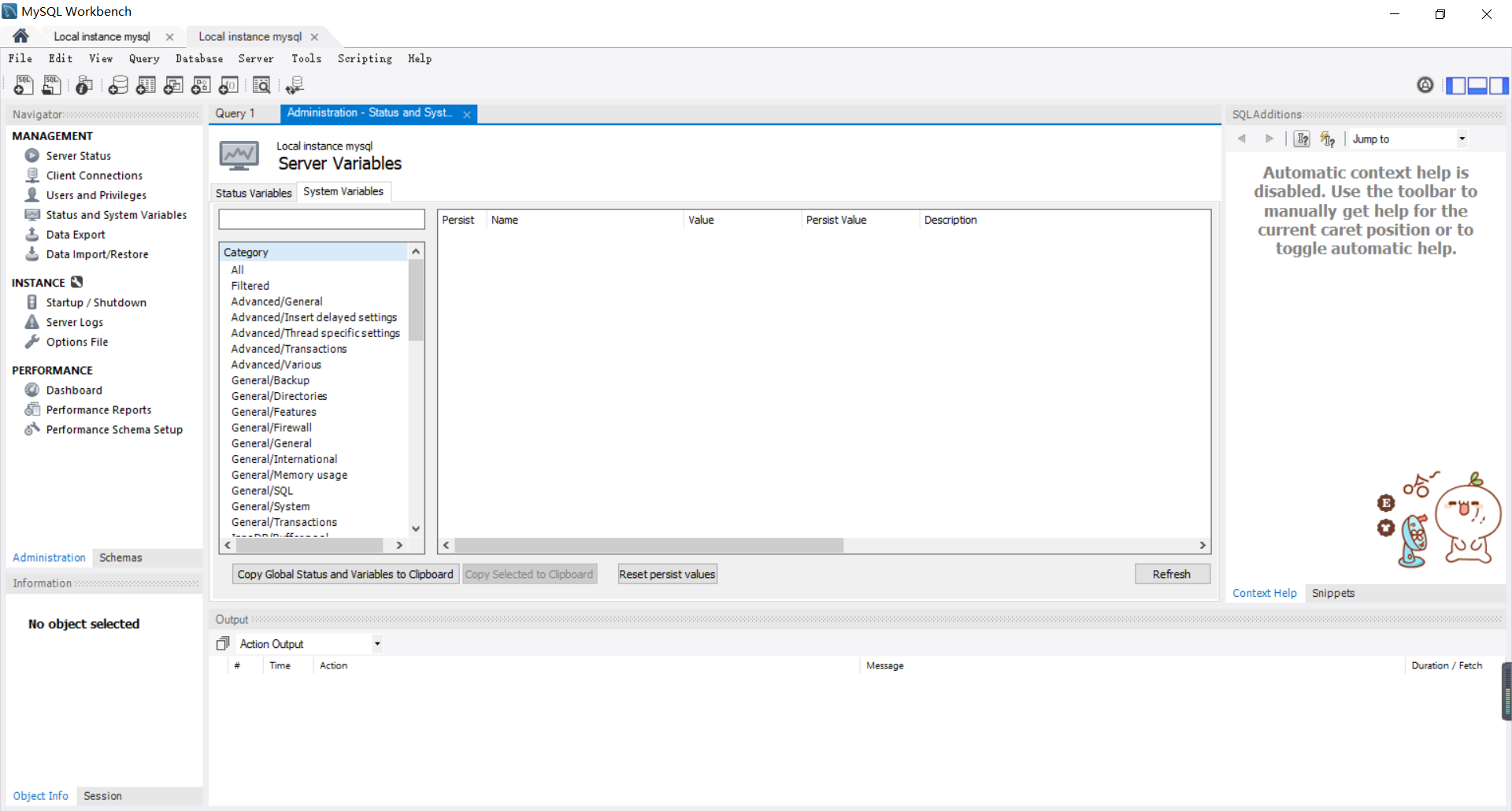Viewport: 1512px width, 811px height.
Task: Open Server Logs
Action: pyautogui.click(x=74, y=322)
